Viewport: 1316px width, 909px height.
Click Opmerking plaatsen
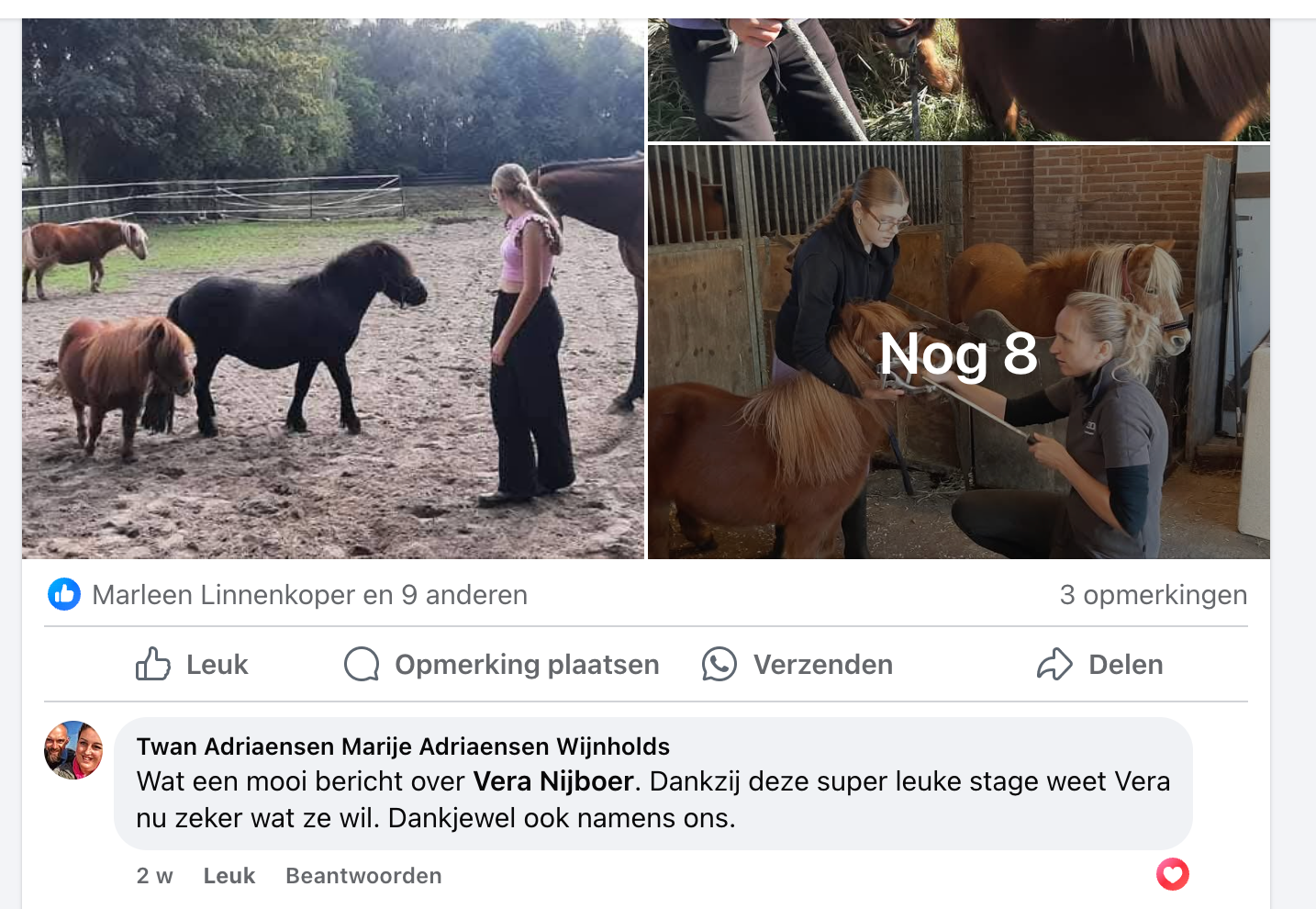click(527, 665)
